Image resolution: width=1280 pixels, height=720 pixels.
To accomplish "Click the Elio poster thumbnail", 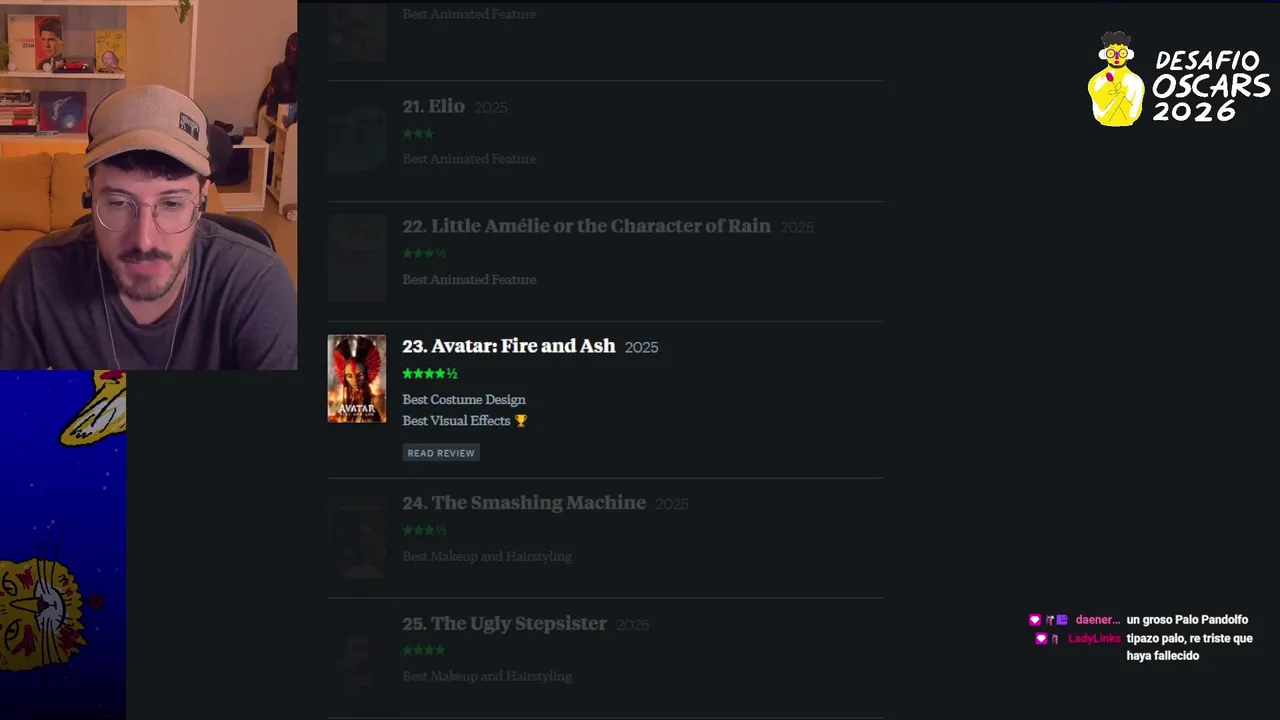I will [357, 138].
